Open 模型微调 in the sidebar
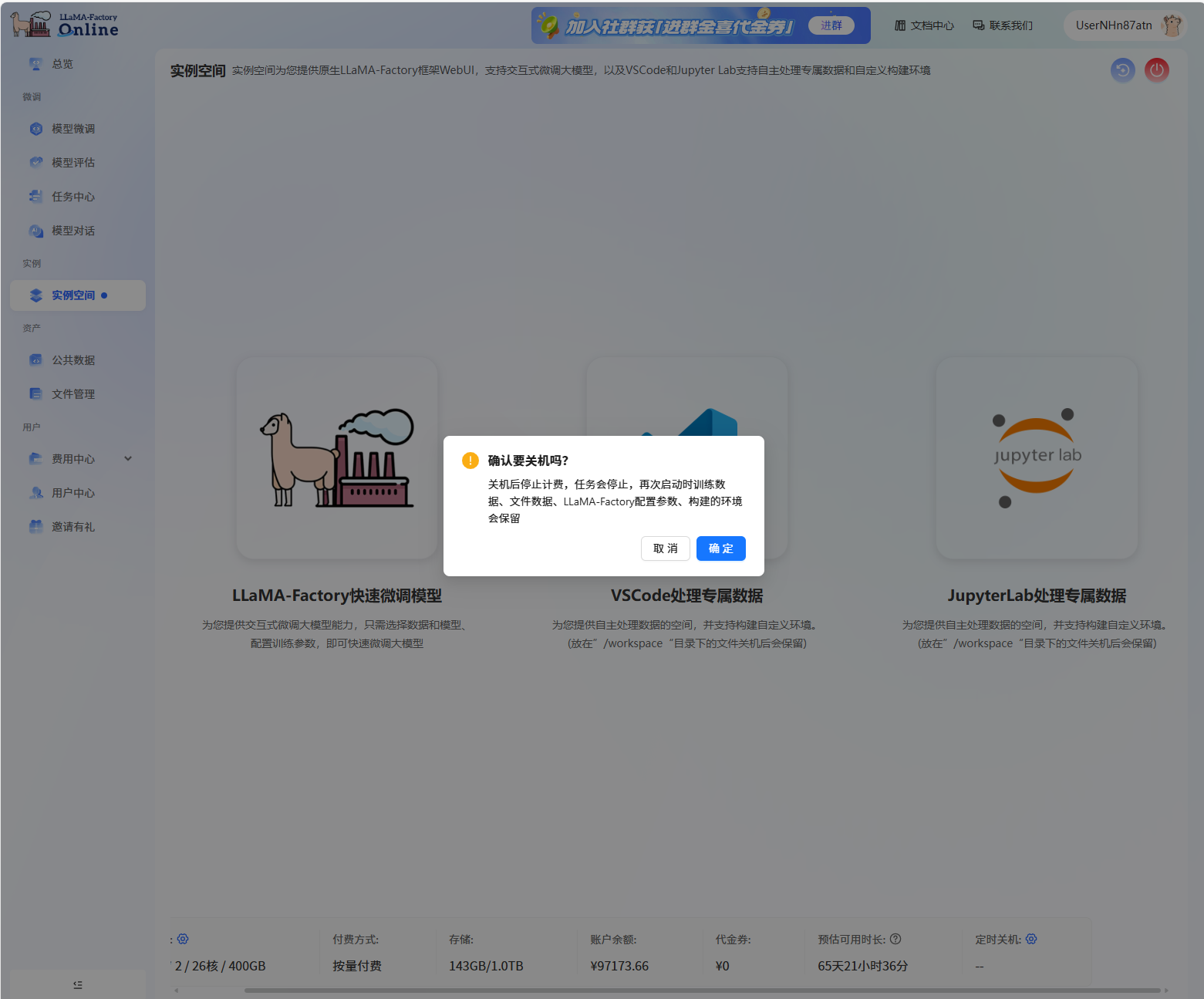 pos(73,129)
